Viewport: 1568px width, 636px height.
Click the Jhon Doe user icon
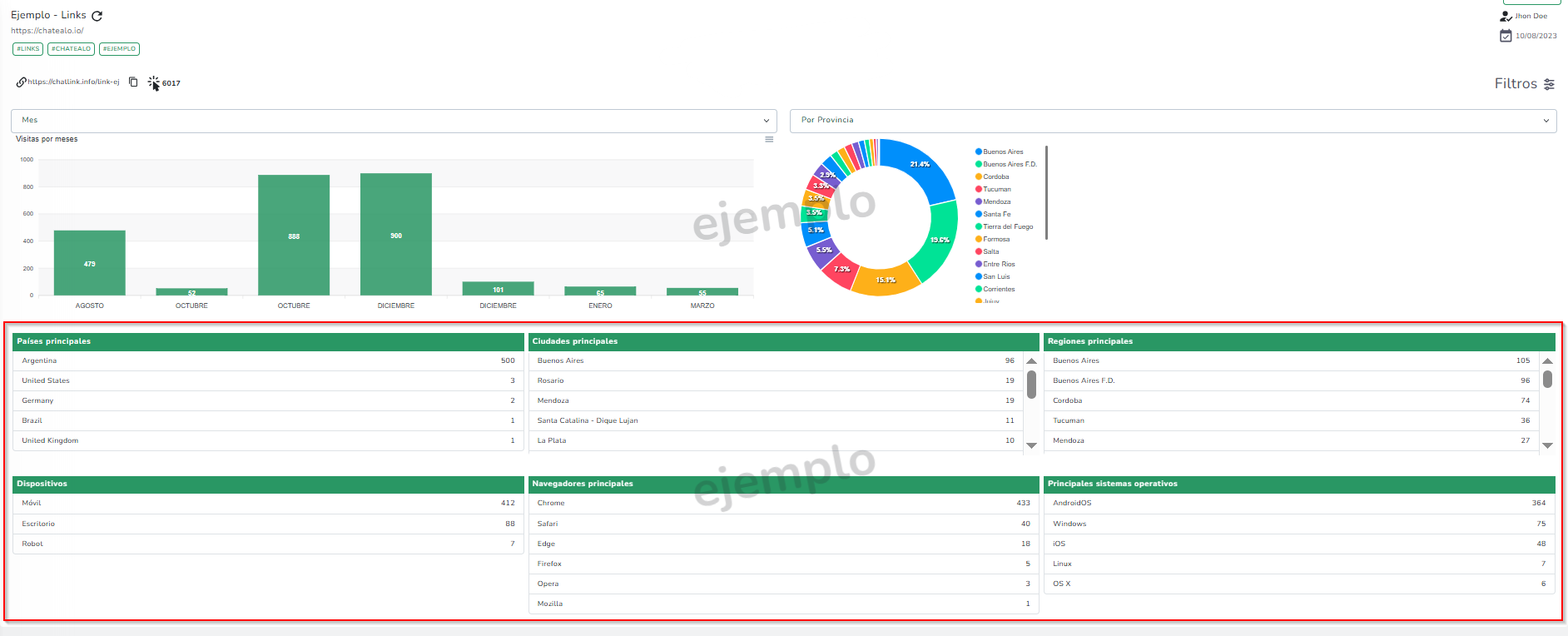(x=1506, y=16)
